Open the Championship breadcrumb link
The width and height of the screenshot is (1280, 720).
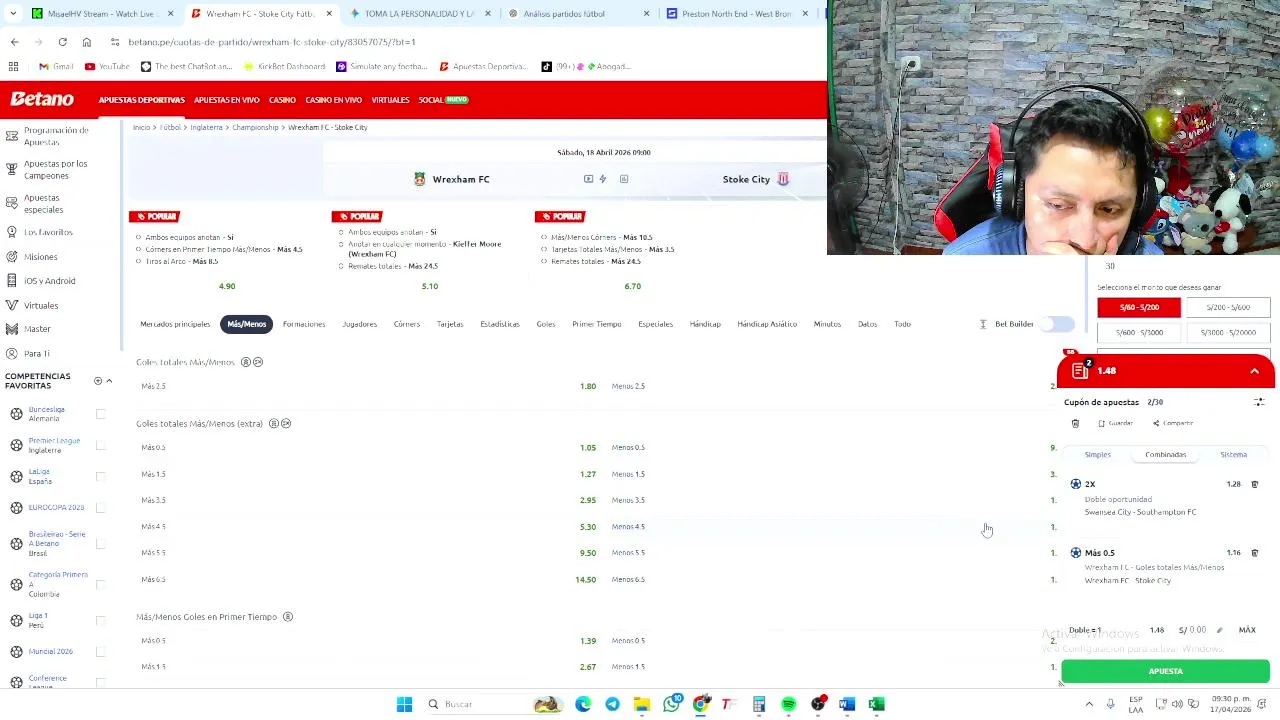[x=255, y=127]
